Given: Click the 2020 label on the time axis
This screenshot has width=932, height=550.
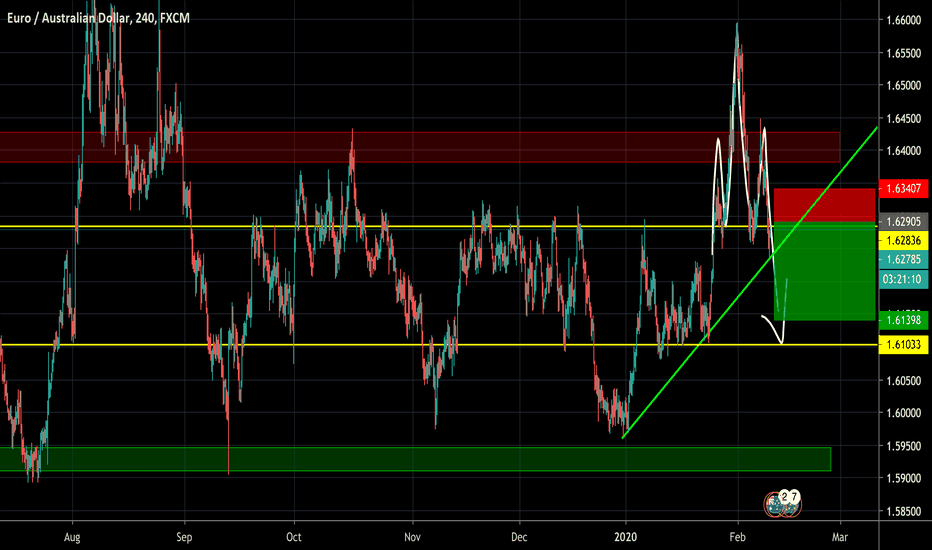Looking at the screenshot, I should coord(625,537).
